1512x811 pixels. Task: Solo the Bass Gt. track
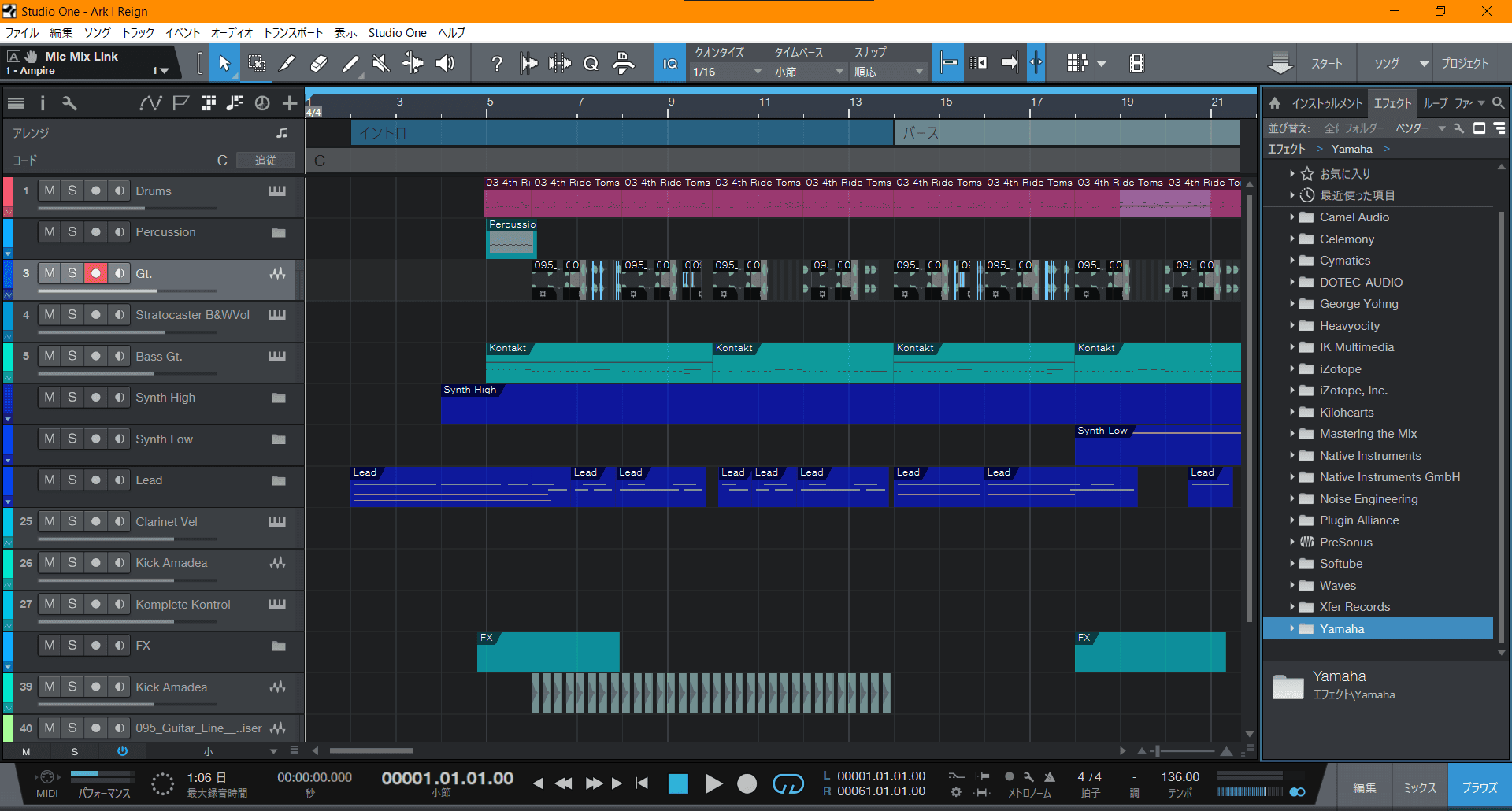(72, 356)
